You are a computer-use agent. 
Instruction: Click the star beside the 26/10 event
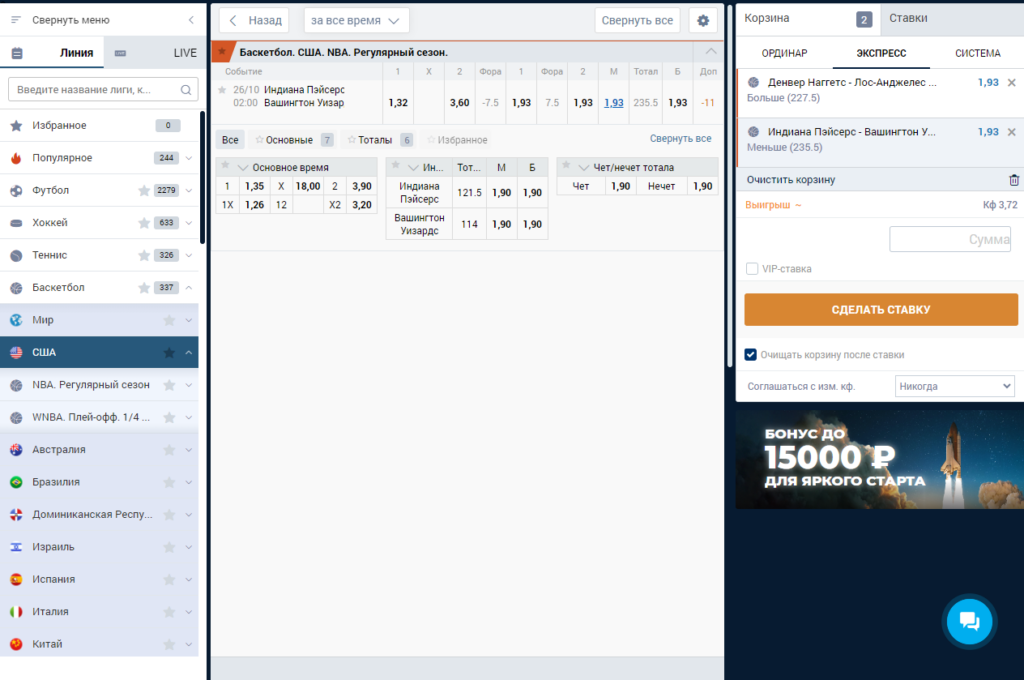tap(222, 89)
